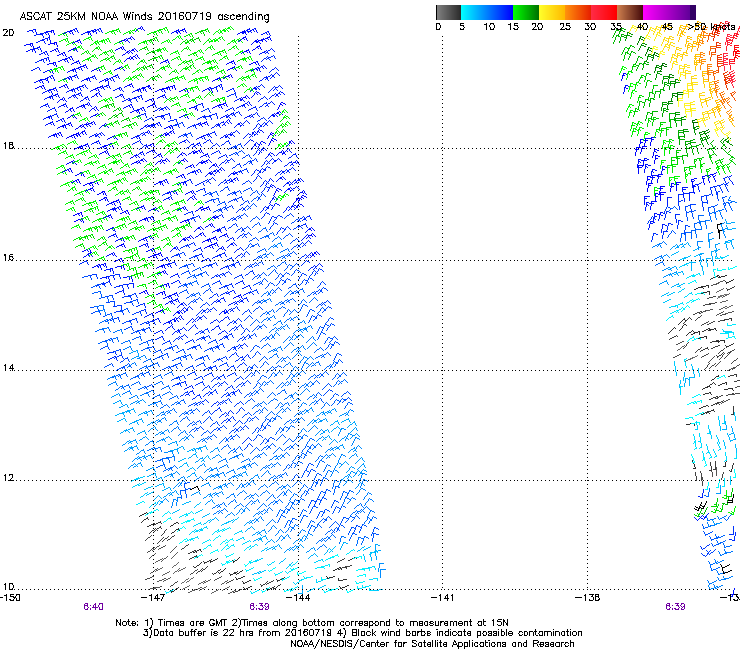Screen dimensions: 740x650
Task: Click the note line starting 'Note: 1) Times are GMT'
Action: [312, 623]
